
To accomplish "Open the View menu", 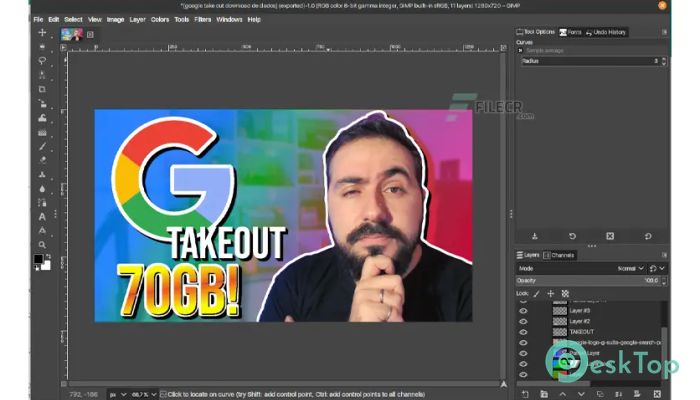I will click(x=95, y=20).
